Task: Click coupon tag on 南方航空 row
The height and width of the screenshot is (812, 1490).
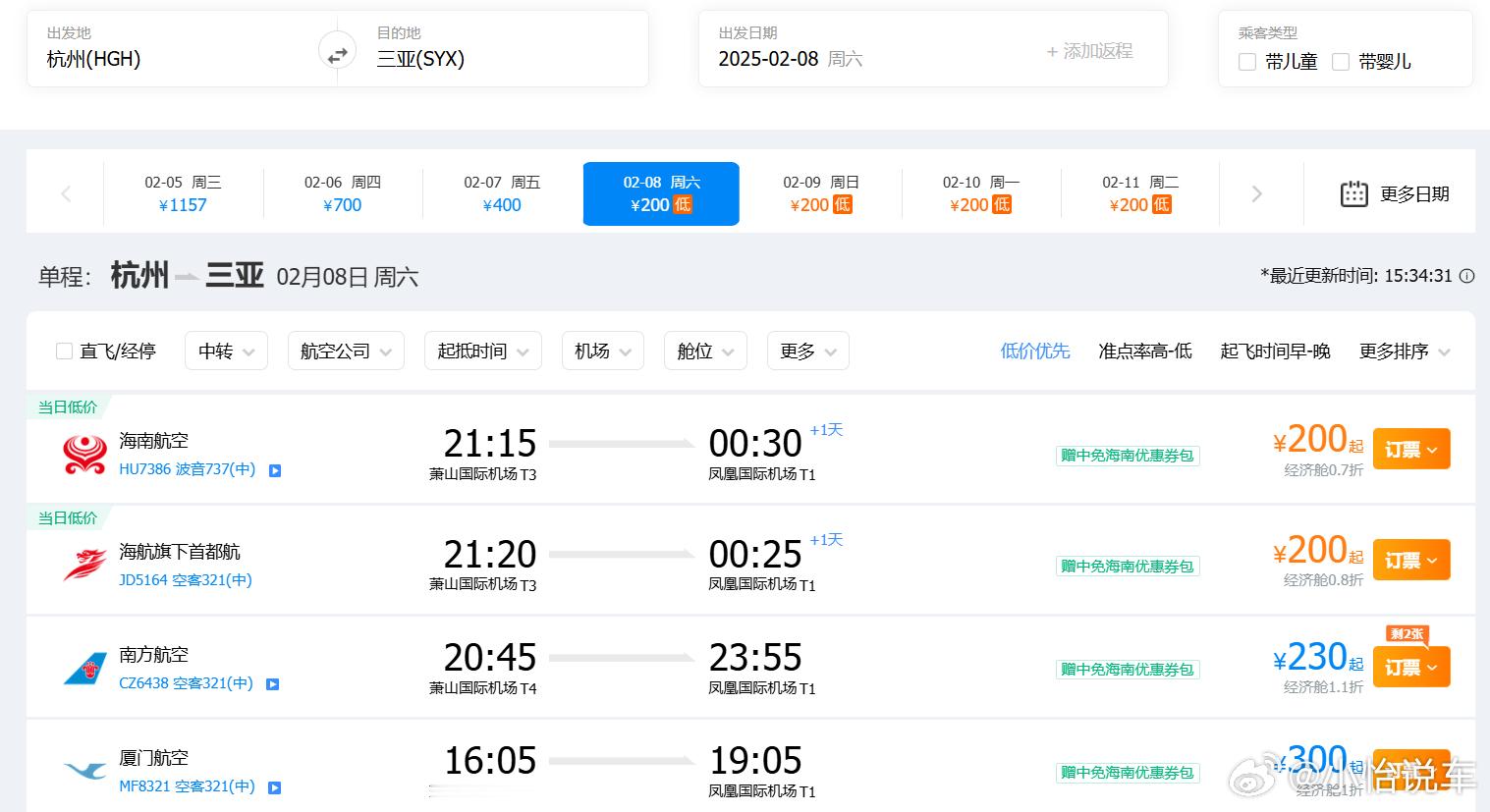Action: pos(1128,670)
